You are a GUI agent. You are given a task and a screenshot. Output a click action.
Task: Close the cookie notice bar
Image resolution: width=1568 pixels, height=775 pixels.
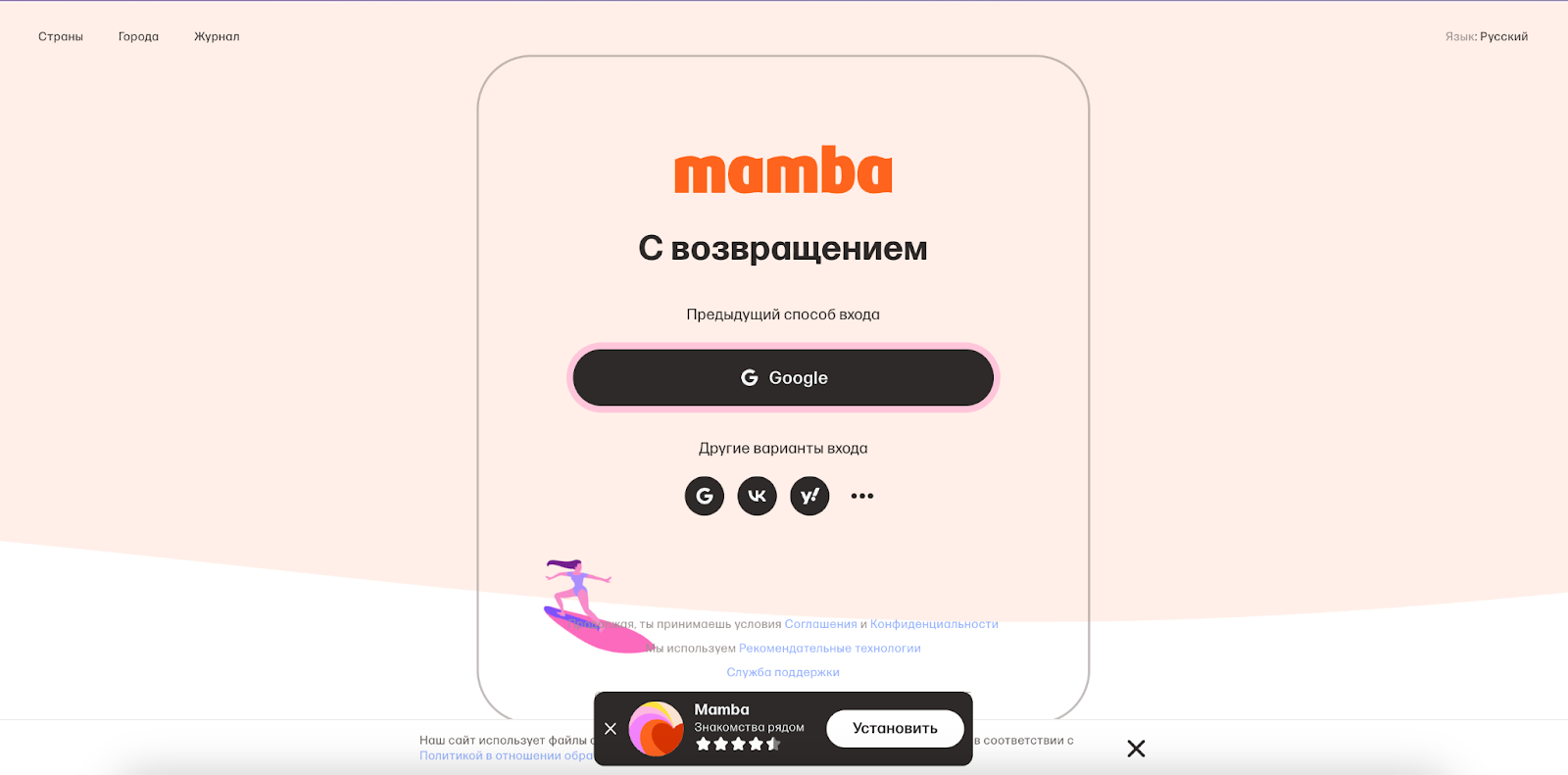[1136, 749]
